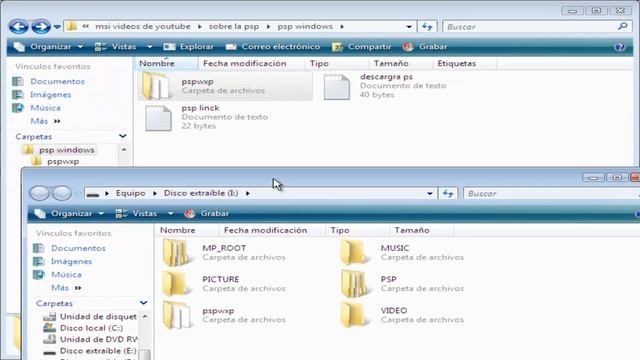
Task: Select 'psp linck' text document icon
Action: 158,118
